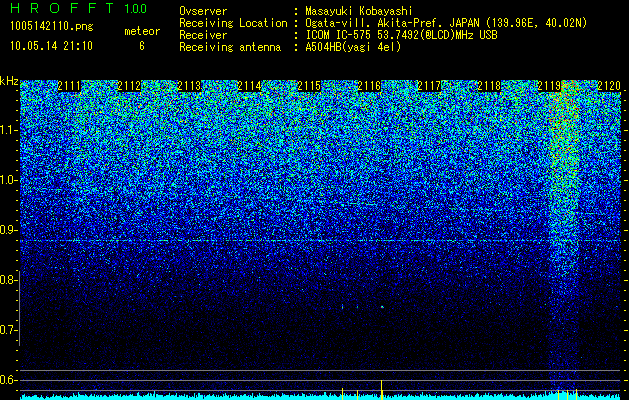Click the 'Receiving Location' label

pyautogui.click(x=233, y=23)
